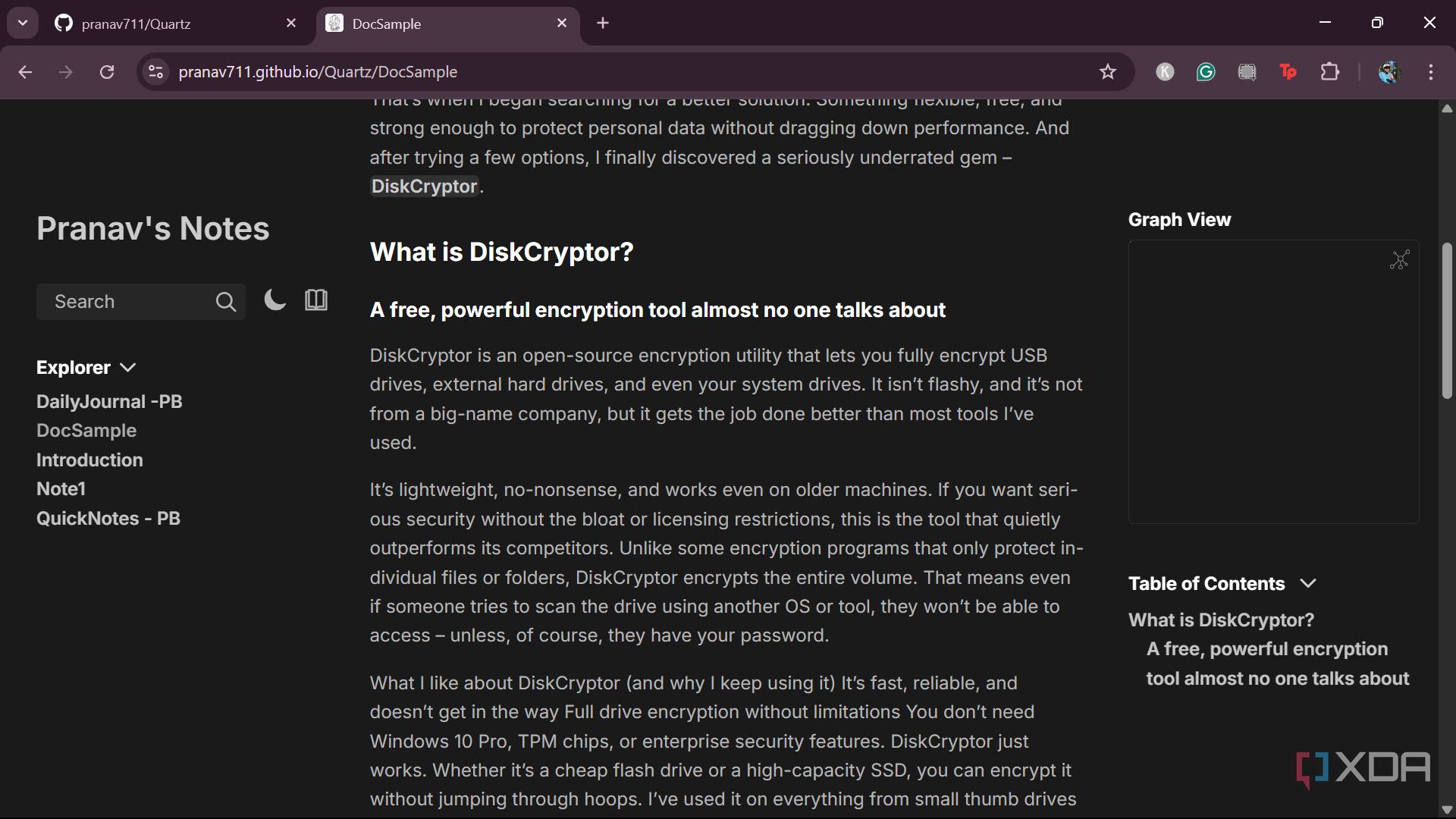Collapse the Table of Contents

(1307, 583)
